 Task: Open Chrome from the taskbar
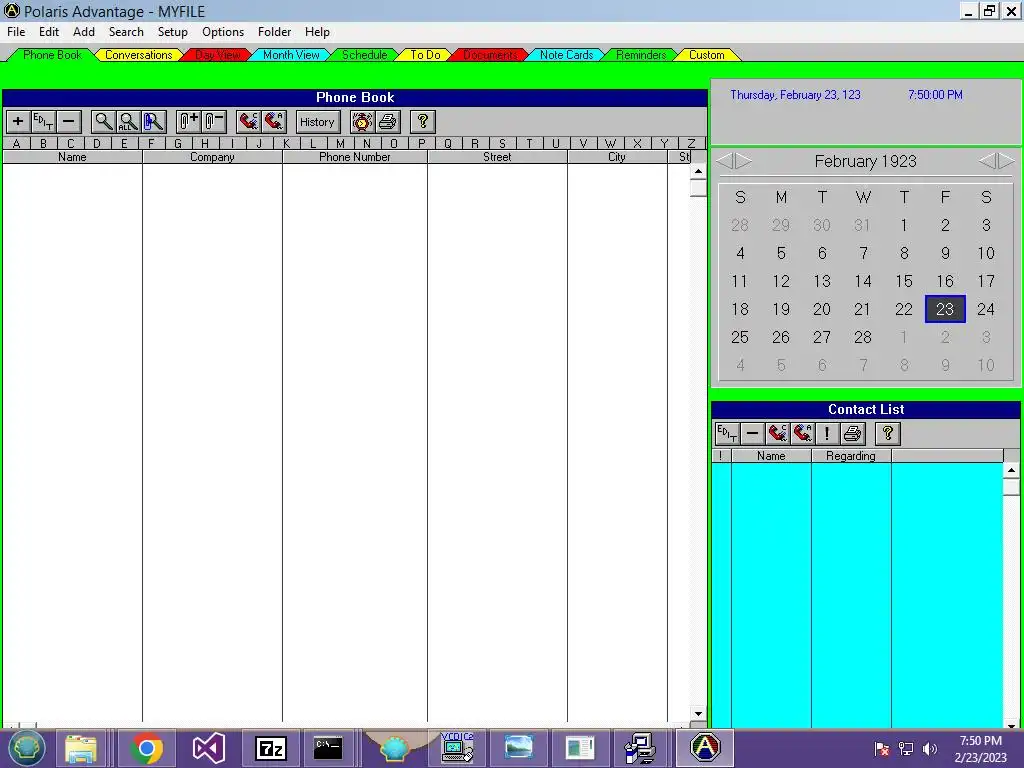click(147, 748)
